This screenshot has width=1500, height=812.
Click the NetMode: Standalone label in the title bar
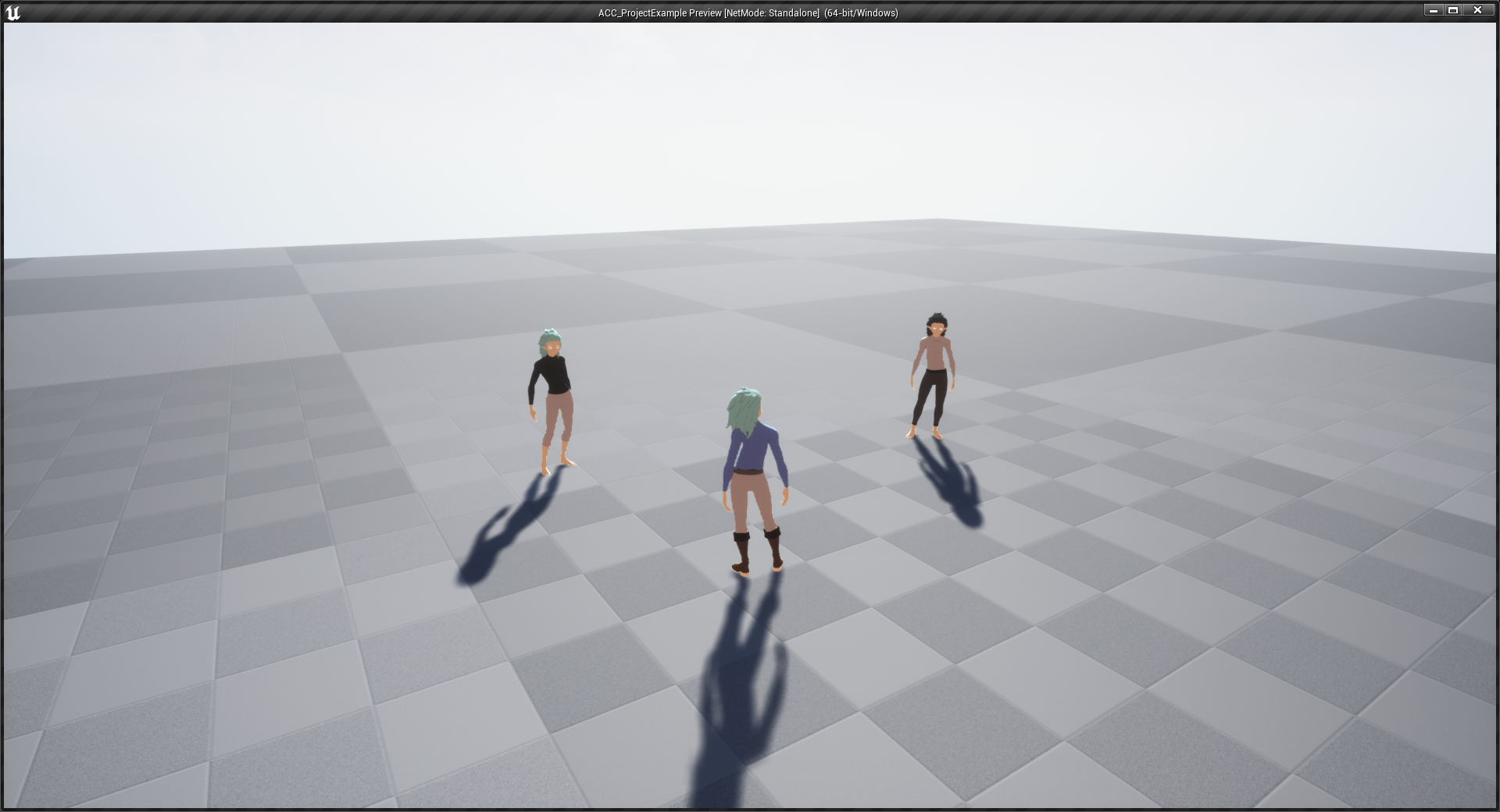(772, 12)
